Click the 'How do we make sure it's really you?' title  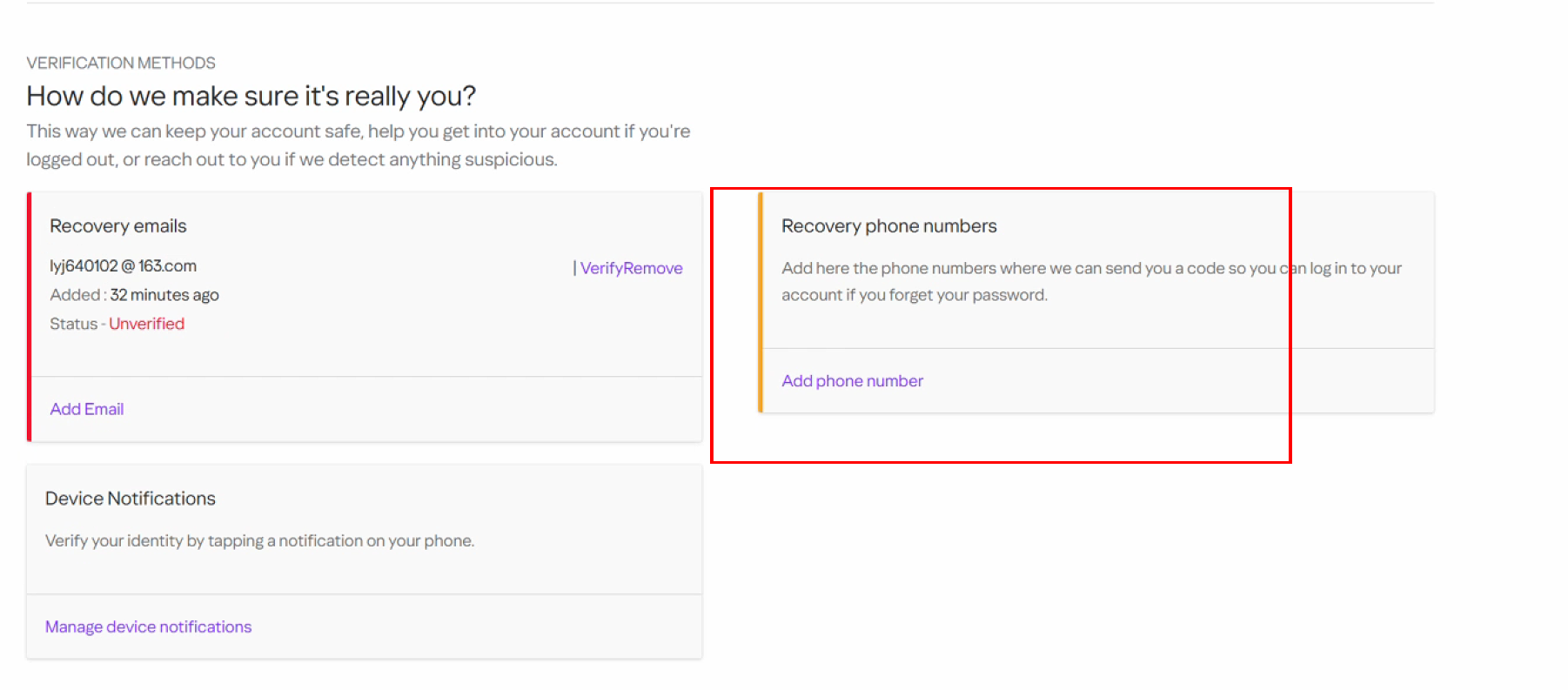point(251,96)
